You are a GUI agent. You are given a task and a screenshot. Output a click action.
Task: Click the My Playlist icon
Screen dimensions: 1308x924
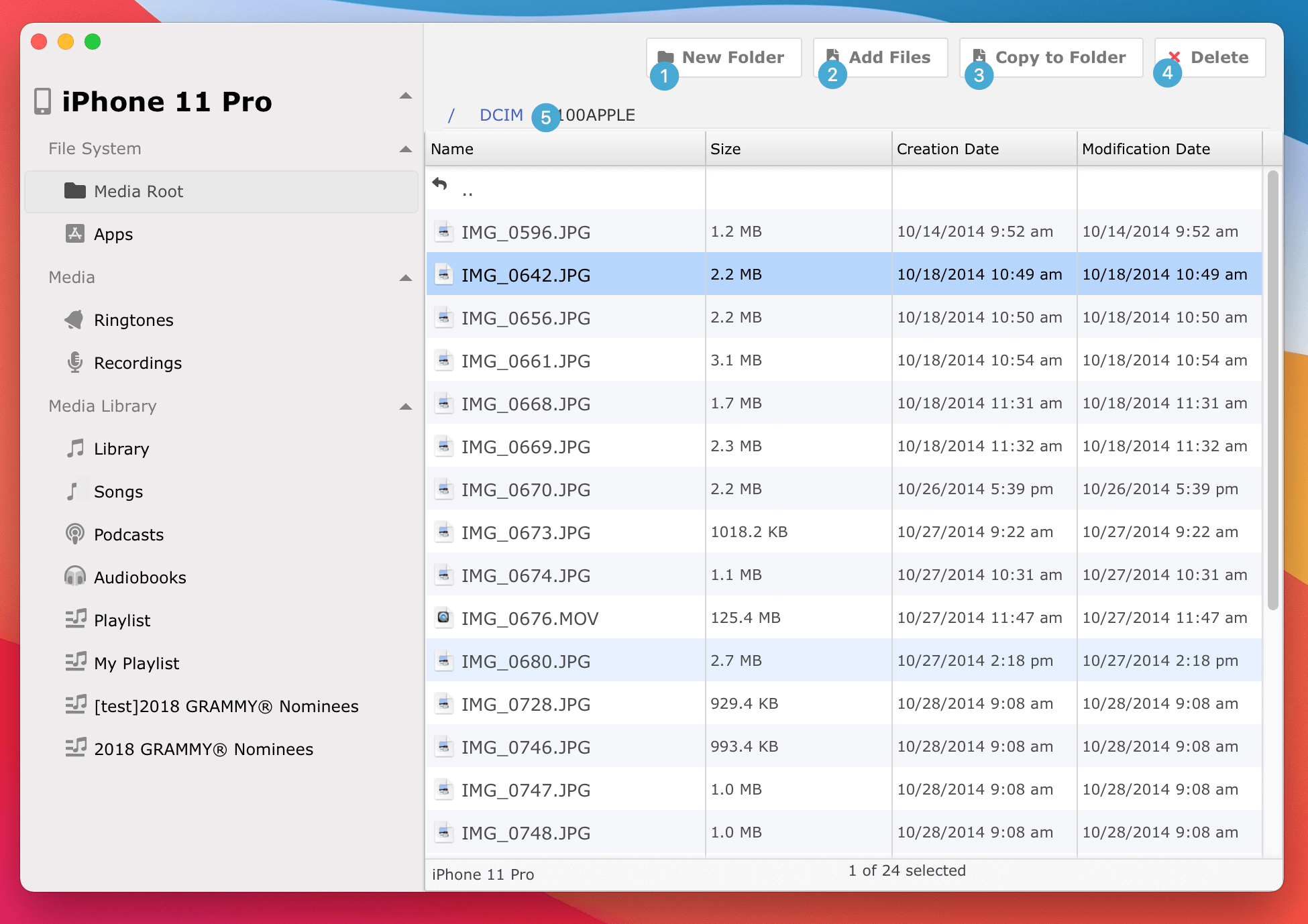click(75, 662)
